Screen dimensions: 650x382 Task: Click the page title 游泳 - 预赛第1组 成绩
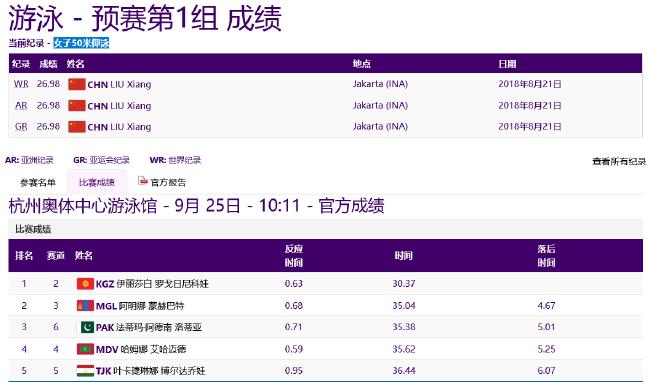coord(145,18)
